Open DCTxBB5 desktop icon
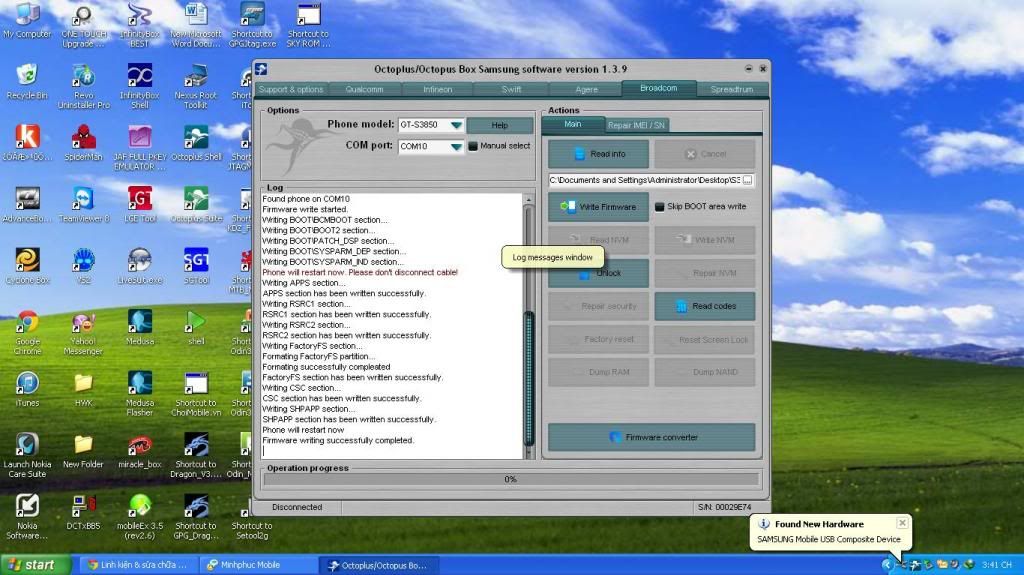 tap(83, 512)
